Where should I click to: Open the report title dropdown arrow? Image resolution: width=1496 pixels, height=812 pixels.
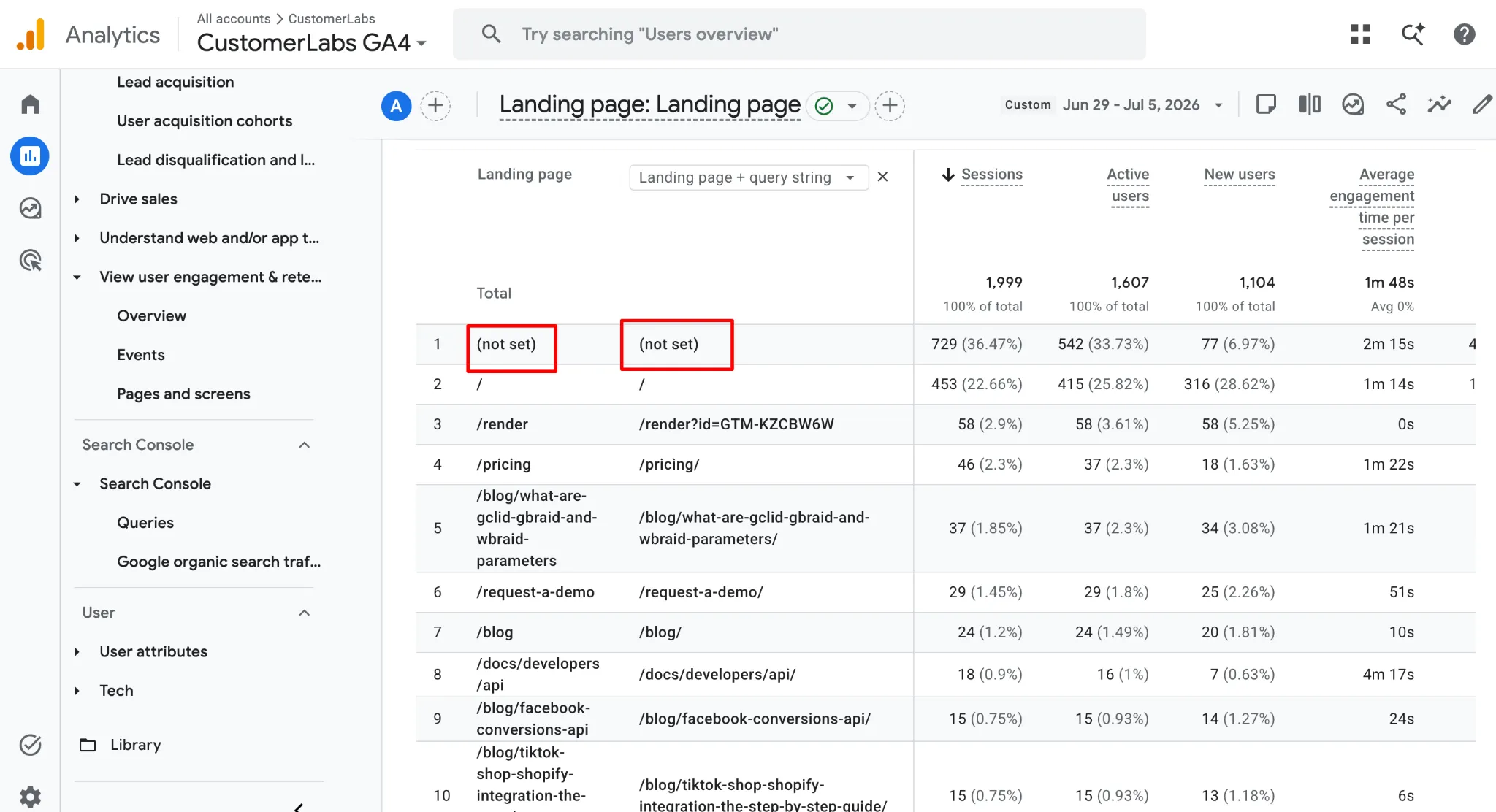click(852, 106)
